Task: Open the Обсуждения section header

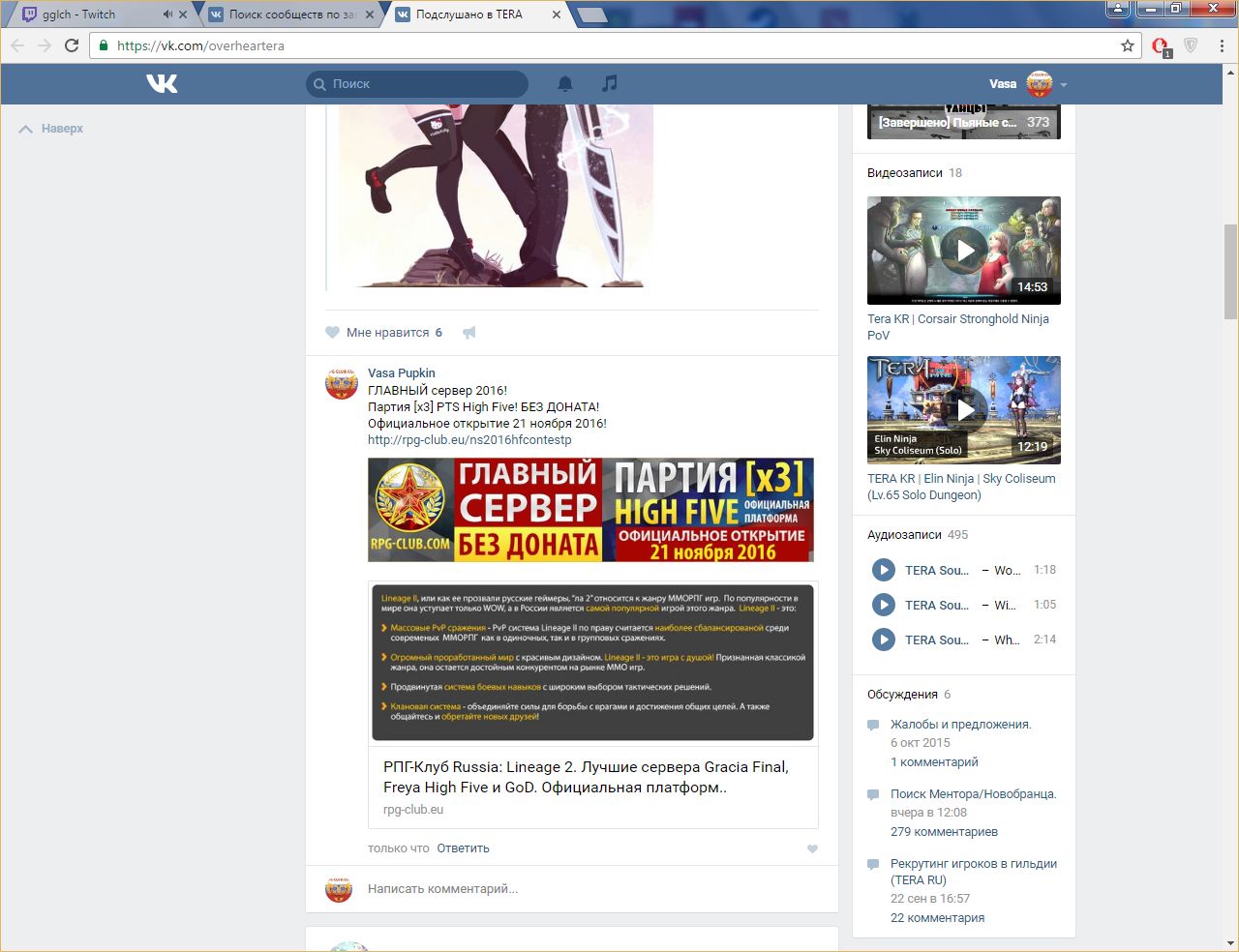Action: [x=902, y=695]
